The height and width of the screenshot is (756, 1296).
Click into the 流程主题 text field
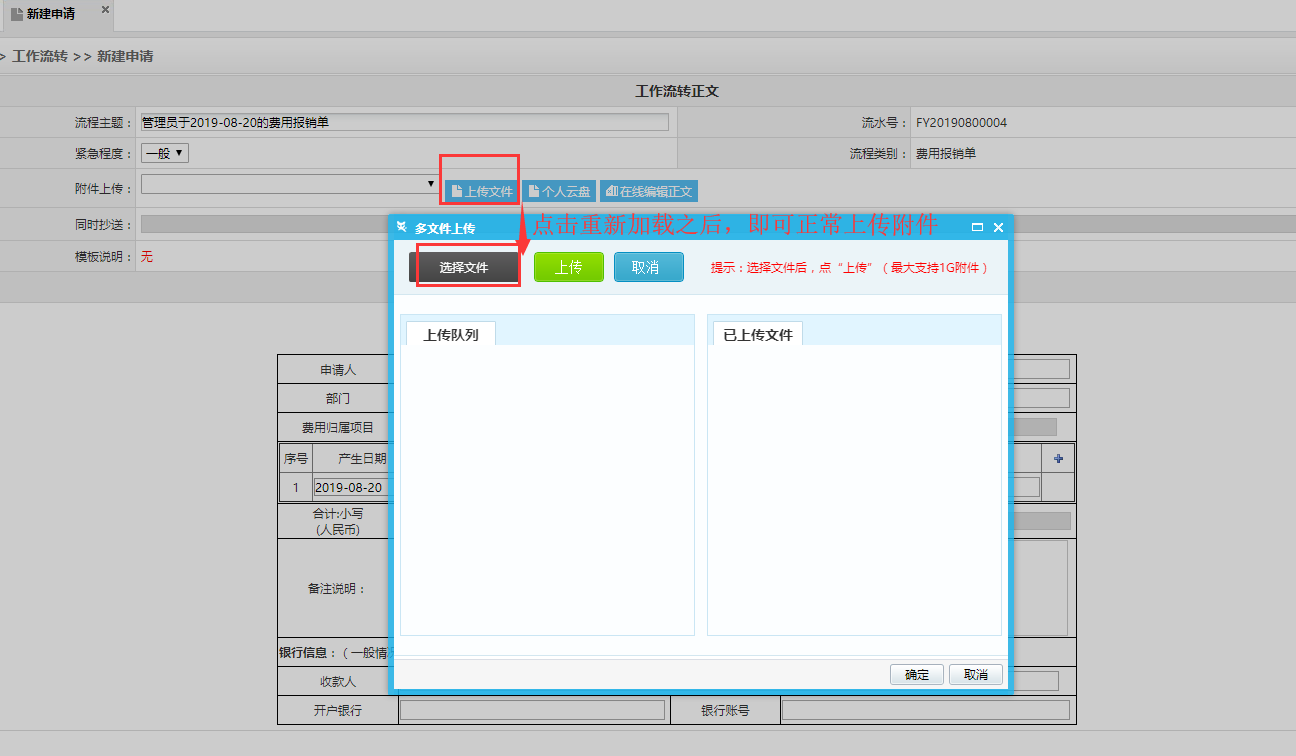(x=404, y=122)
